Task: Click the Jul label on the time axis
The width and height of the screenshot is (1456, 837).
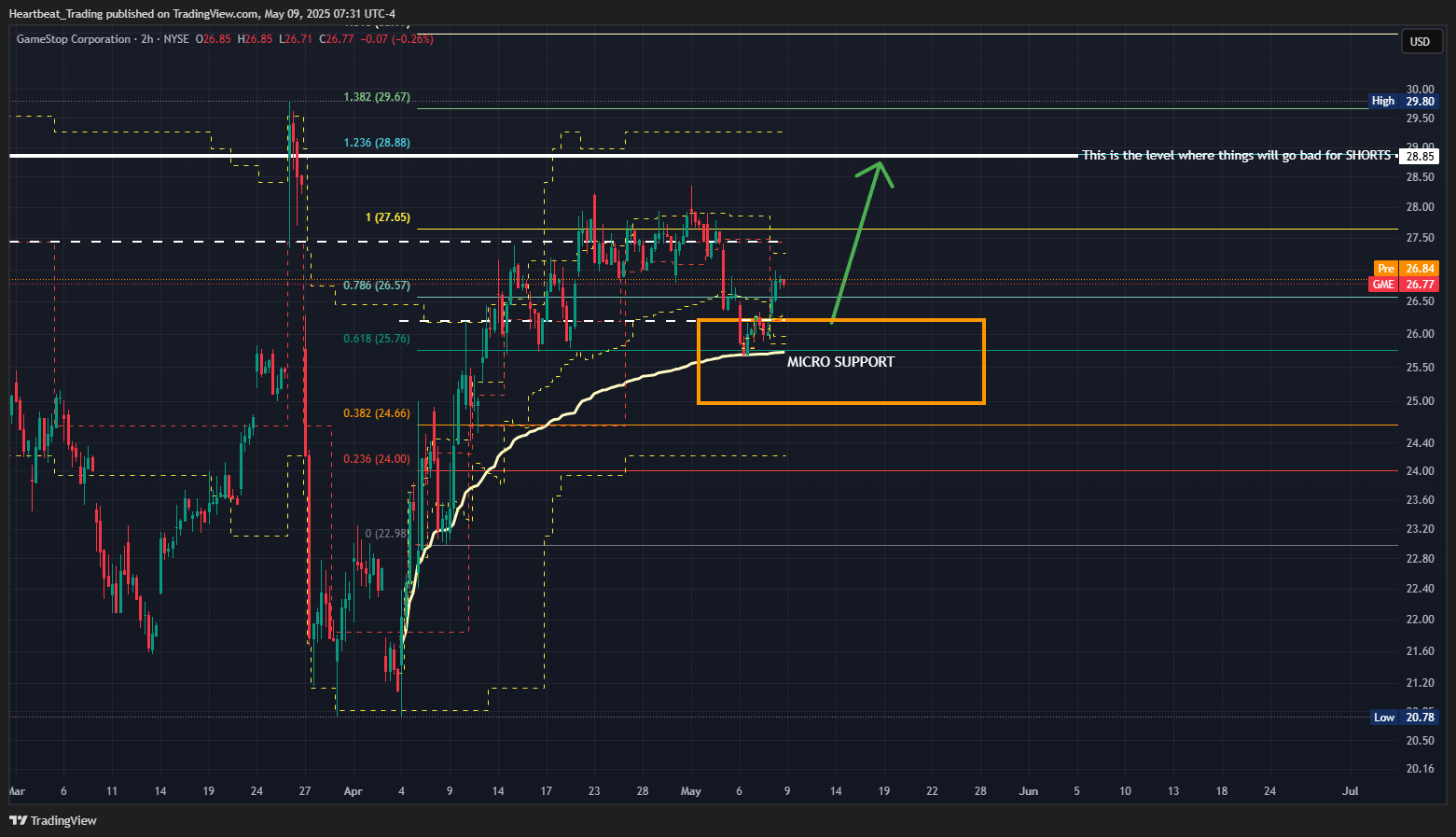Action: point(1350,791)
